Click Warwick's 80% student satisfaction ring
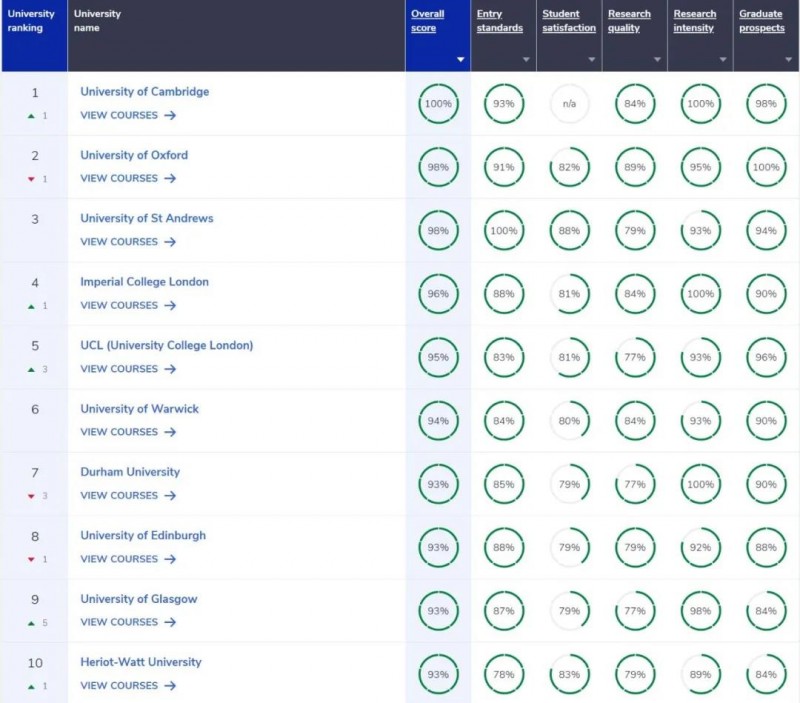This screenshot has width=800, height=703. (569, 421)
